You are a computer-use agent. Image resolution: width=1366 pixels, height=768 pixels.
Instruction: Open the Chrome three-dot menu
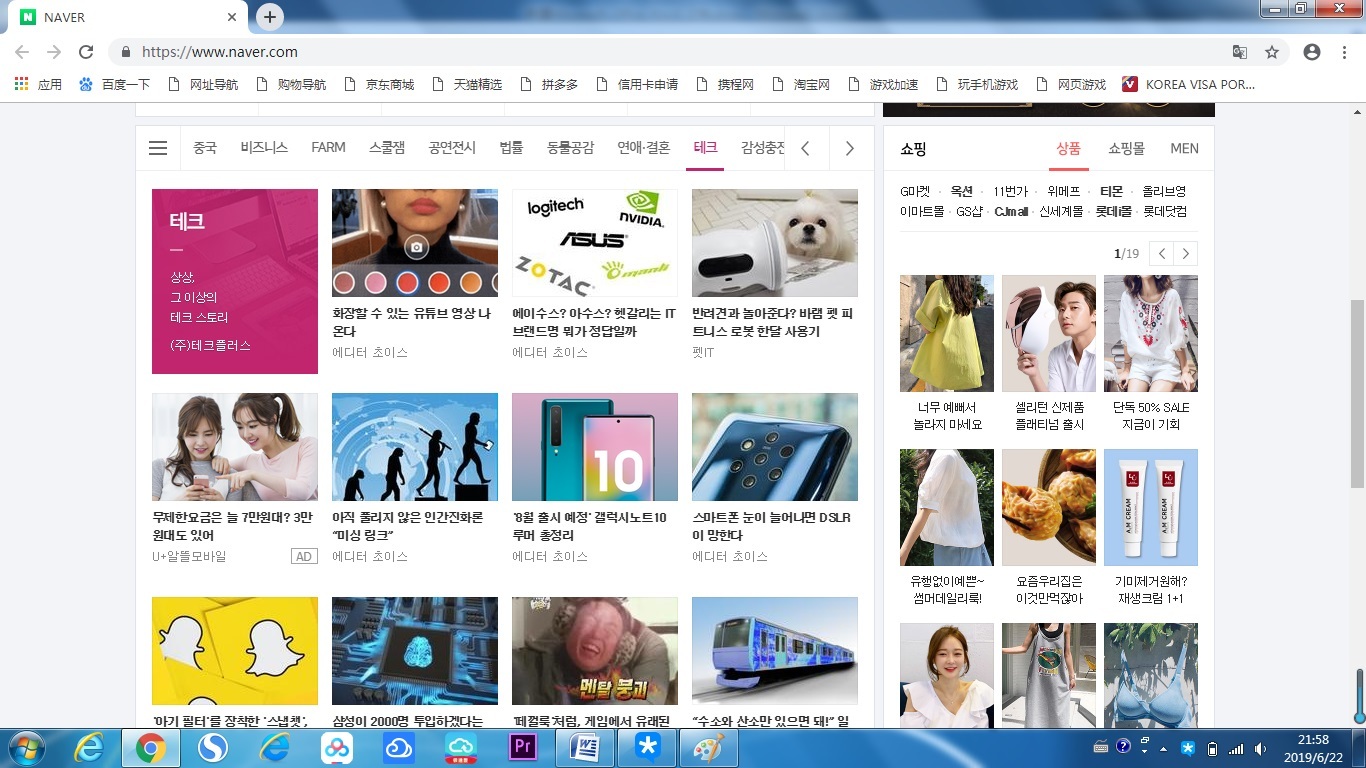(1345, 52)
